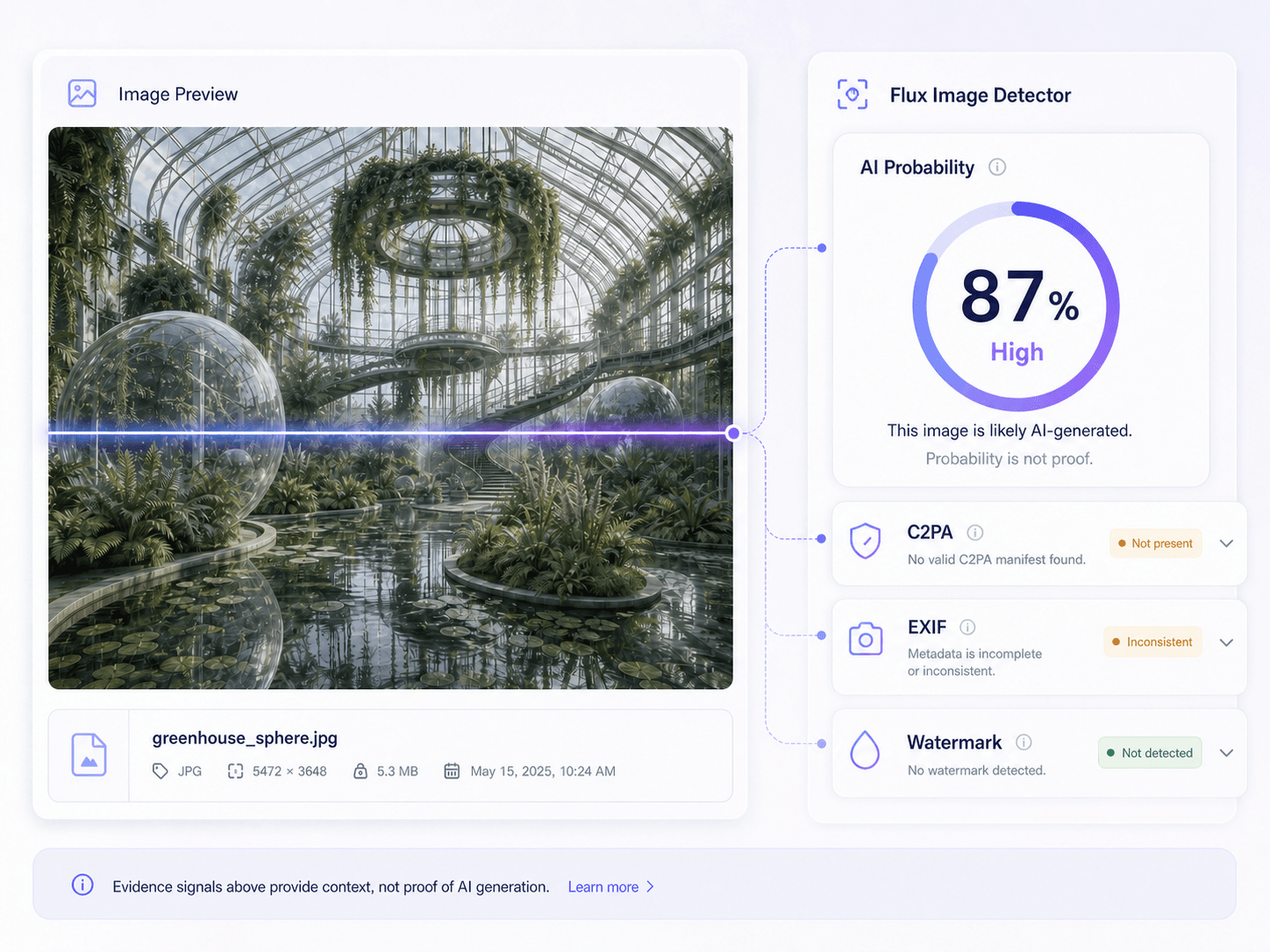This screenshot has width=1270, height=952.
Task: Click the Inconsistent EXIF badge
Action: click(x=1152, y=643)
